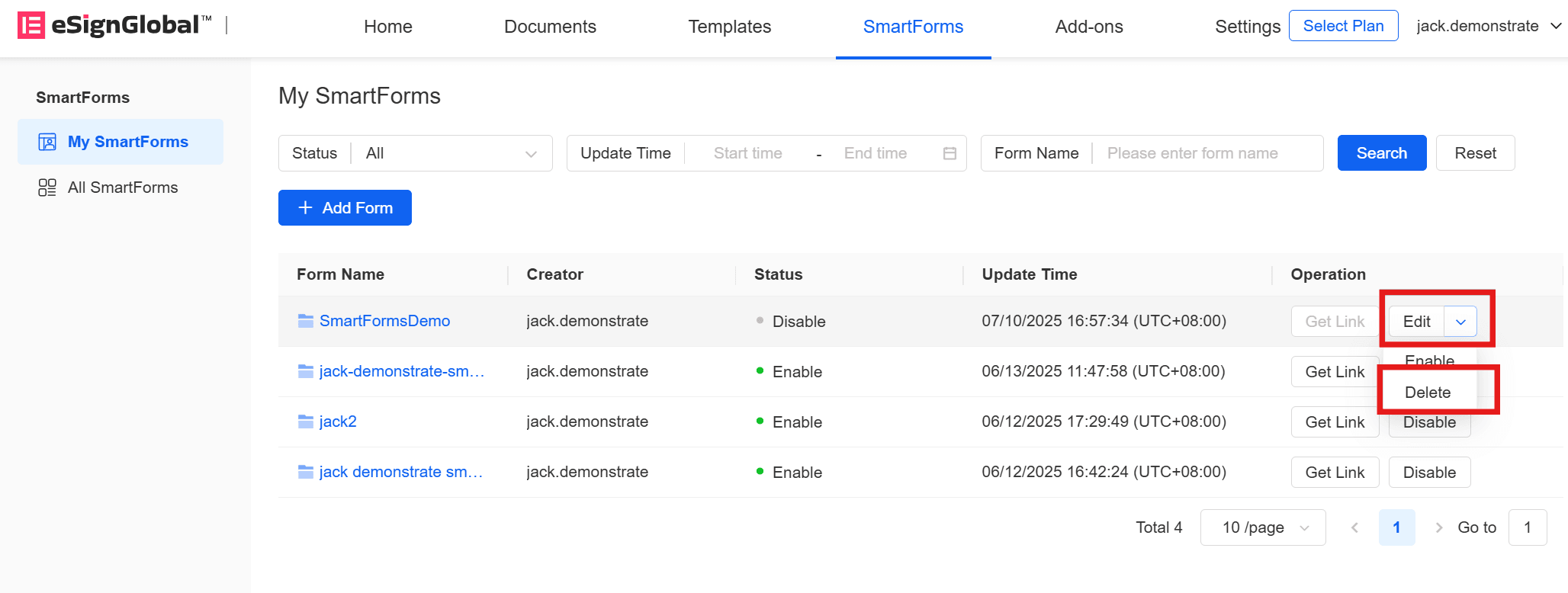
Task: Click the folder icon beside SmartFormsDemo
Action: click(306, 321)
